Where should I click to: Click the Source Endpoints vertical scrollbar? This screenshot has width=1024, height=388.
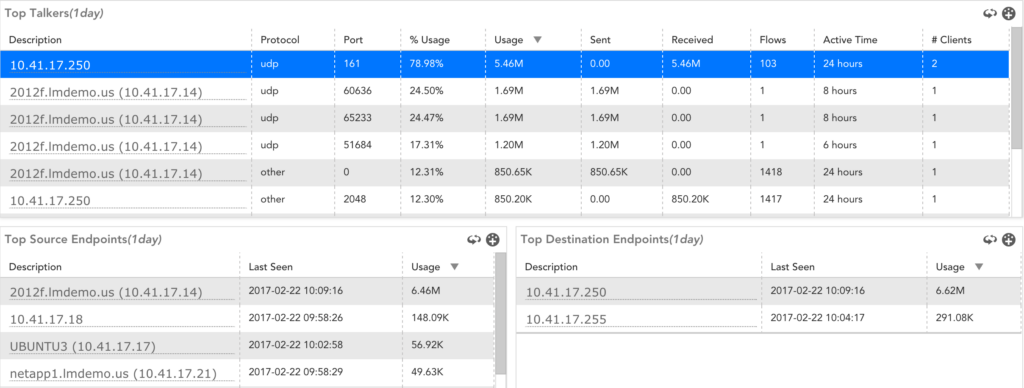point(500,314)
